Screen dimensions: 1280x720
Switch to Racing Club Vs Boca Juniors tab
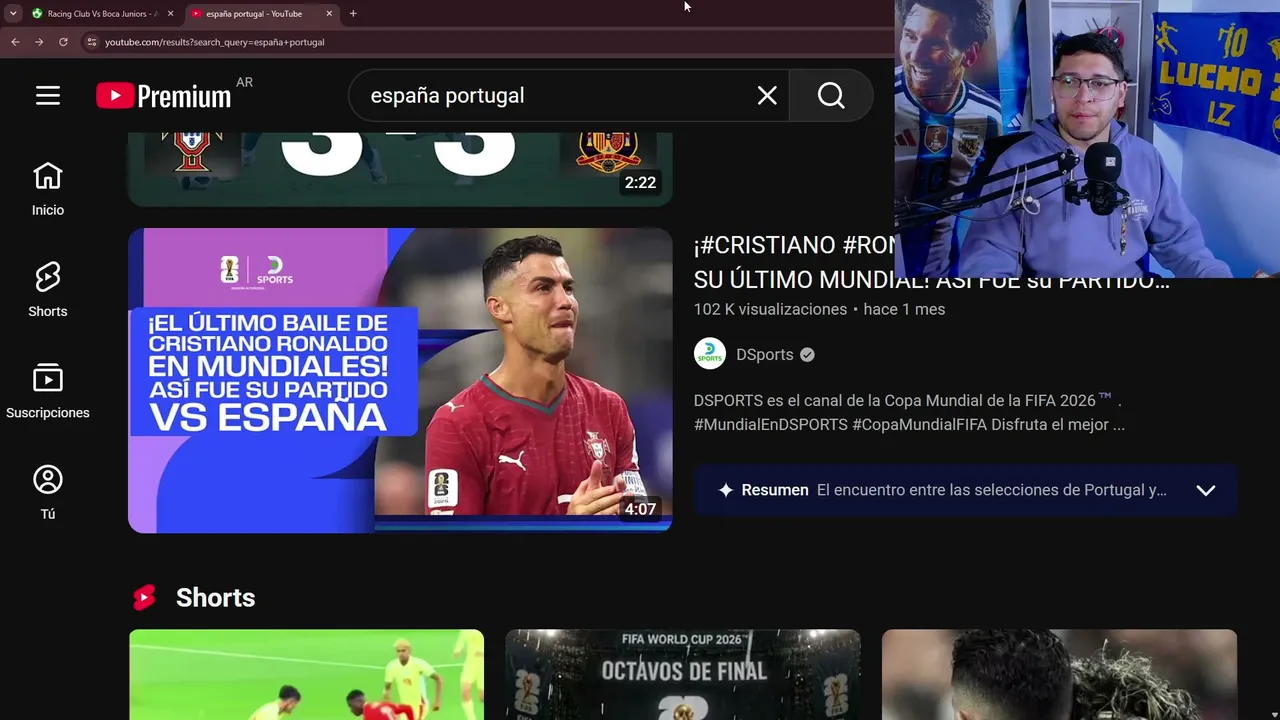103,14
